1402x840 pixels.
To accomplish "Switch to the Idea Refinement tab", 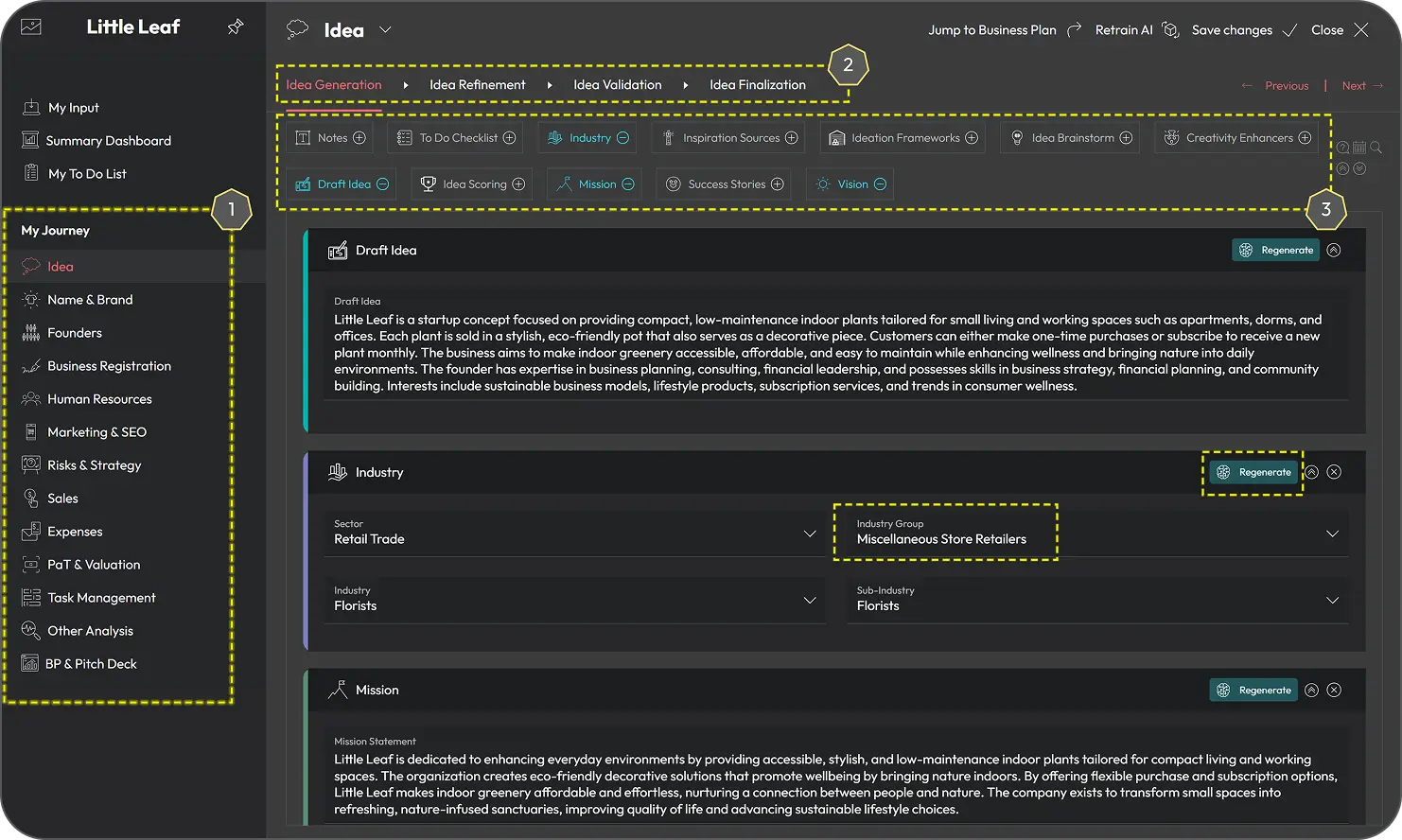I will [x=477, y=85].
